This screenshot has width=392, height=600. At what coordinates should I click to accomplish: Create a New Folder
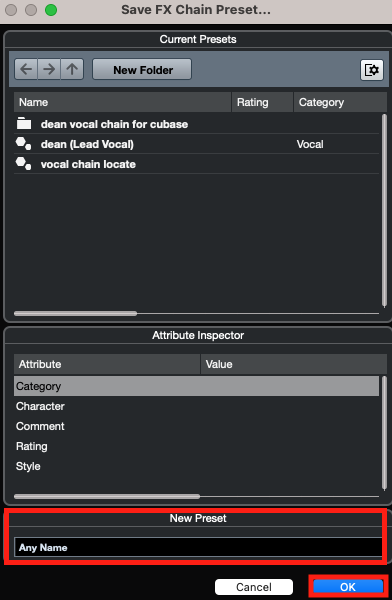coord(142,69)
